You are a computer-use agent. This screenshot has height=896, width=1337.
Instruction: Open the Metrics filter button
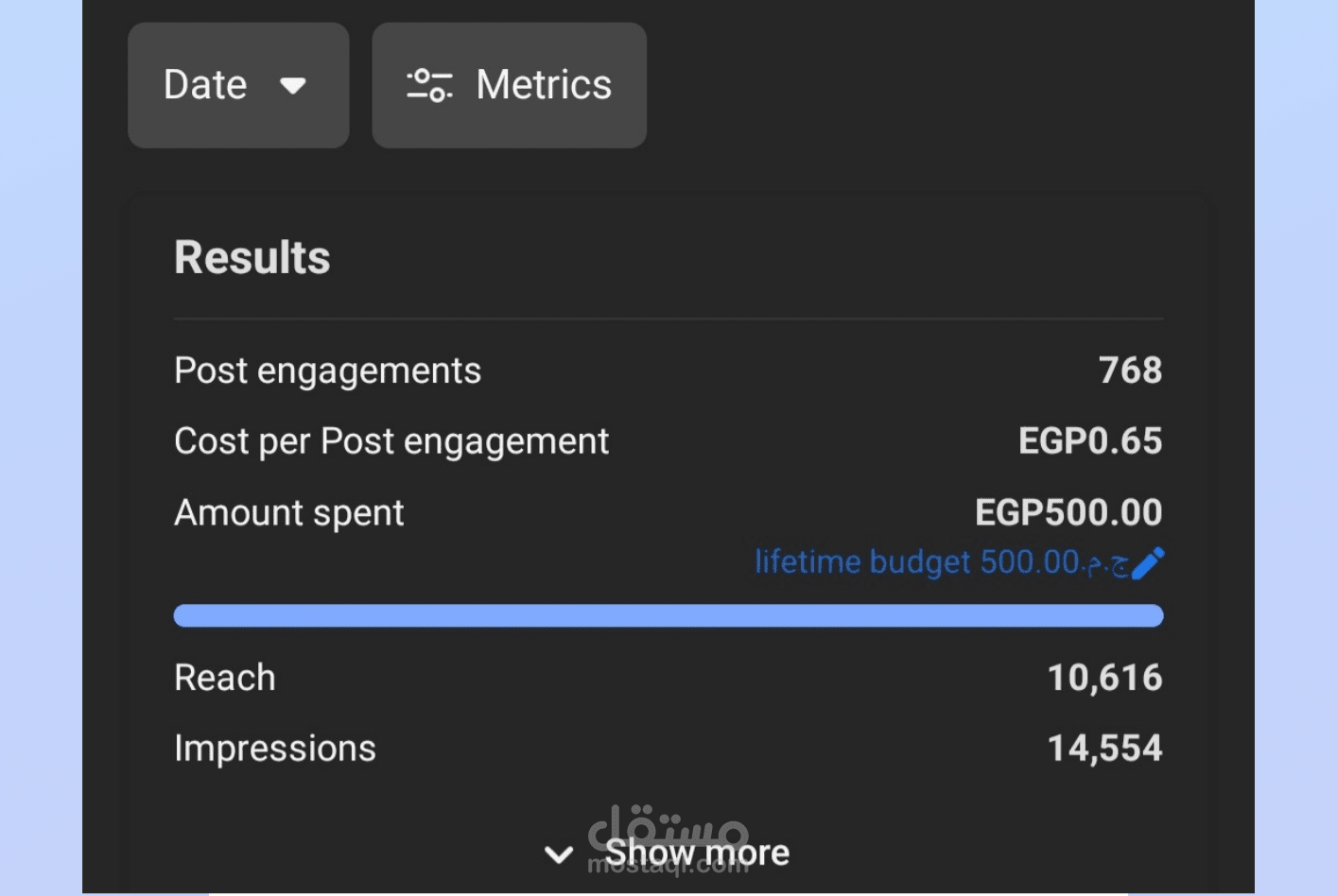[x=509, y=85]
